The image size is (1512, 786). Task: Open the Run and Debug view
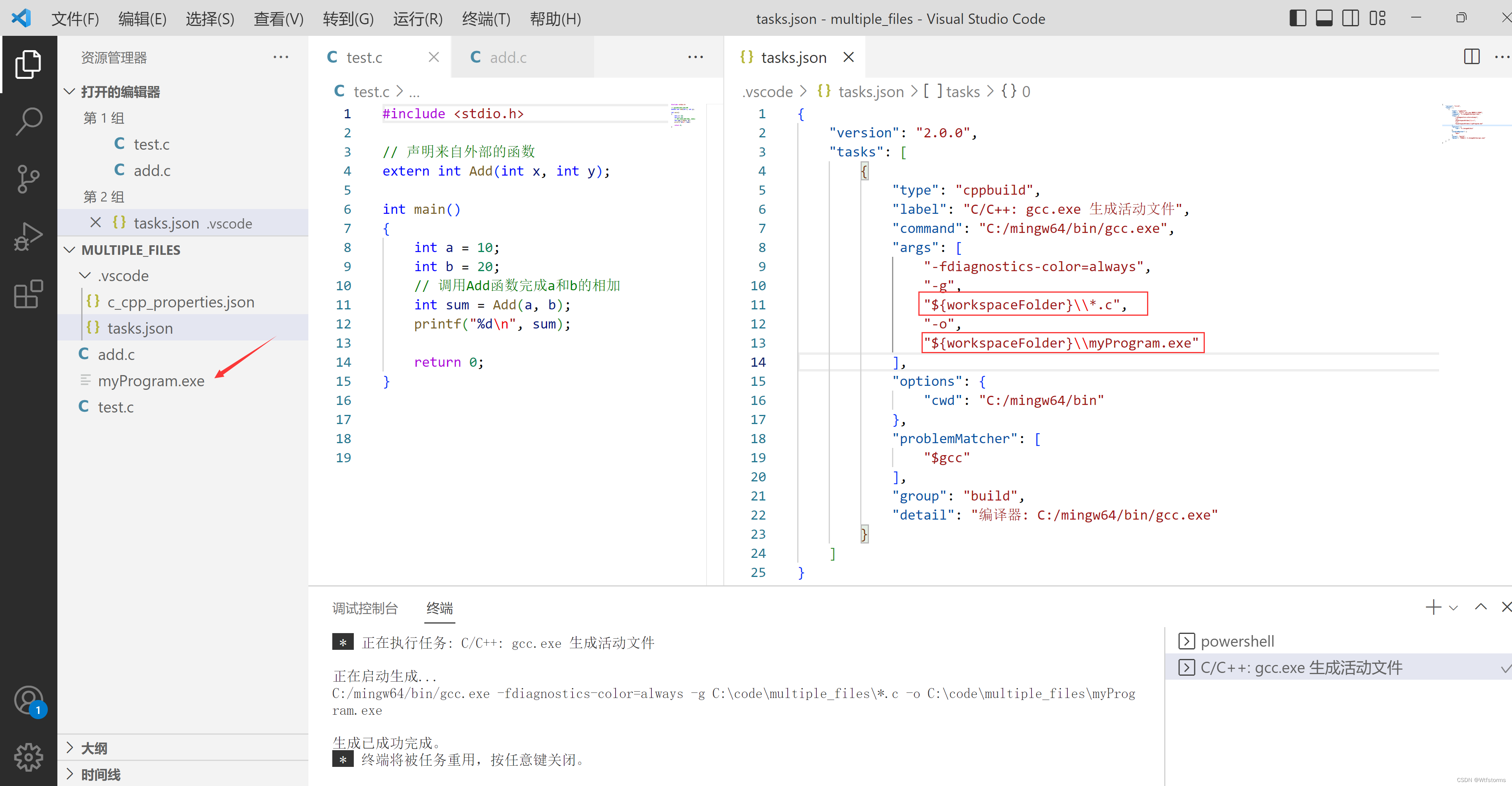[28, 237]
